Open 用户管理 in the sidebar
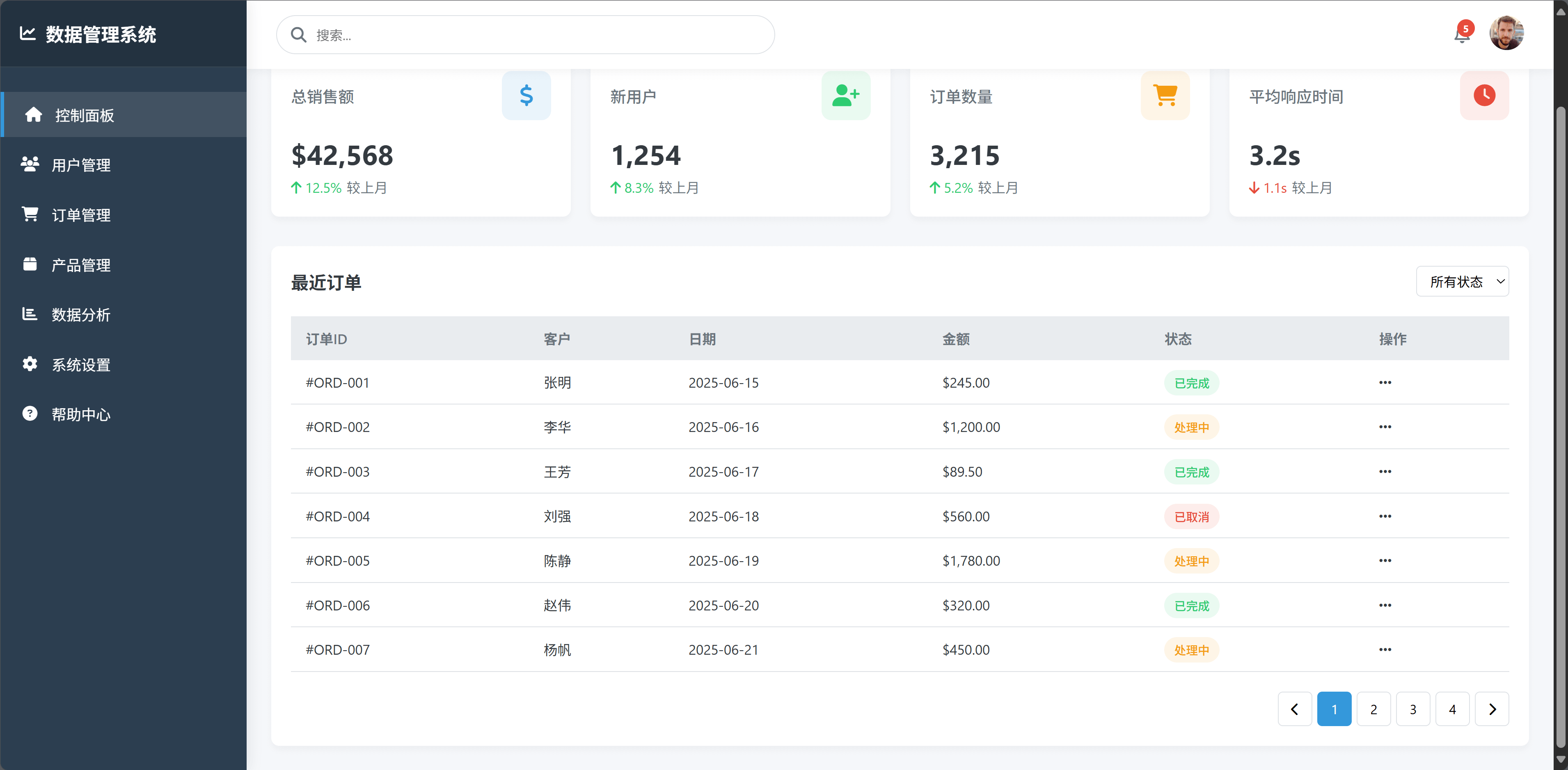Screen dimensions: 1568x770 (80, 165)
